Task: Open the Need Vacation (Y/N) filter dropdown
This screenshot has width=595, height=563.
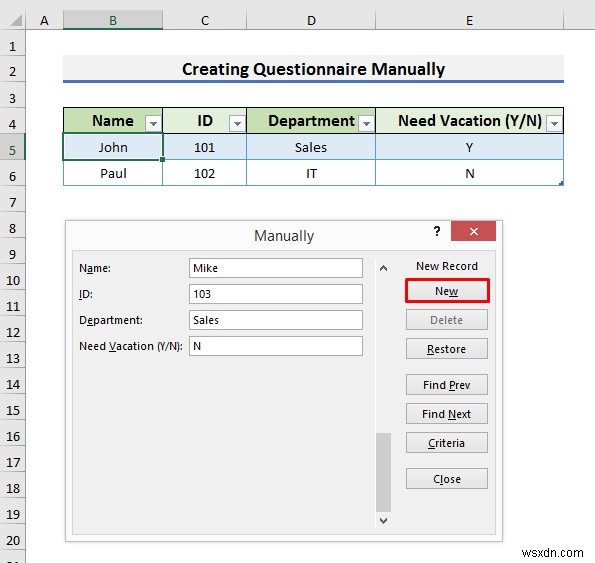Action: point(554,123)
